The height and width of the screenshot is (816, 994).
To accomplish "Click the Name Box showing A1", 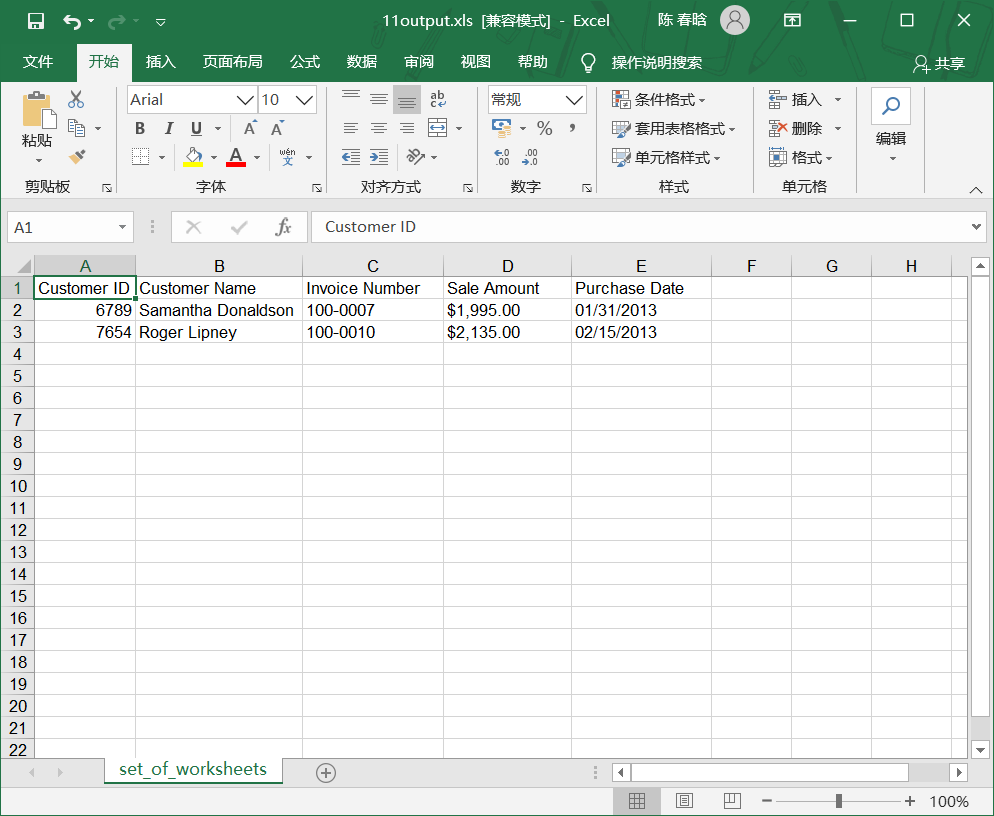I will [70, 228].
